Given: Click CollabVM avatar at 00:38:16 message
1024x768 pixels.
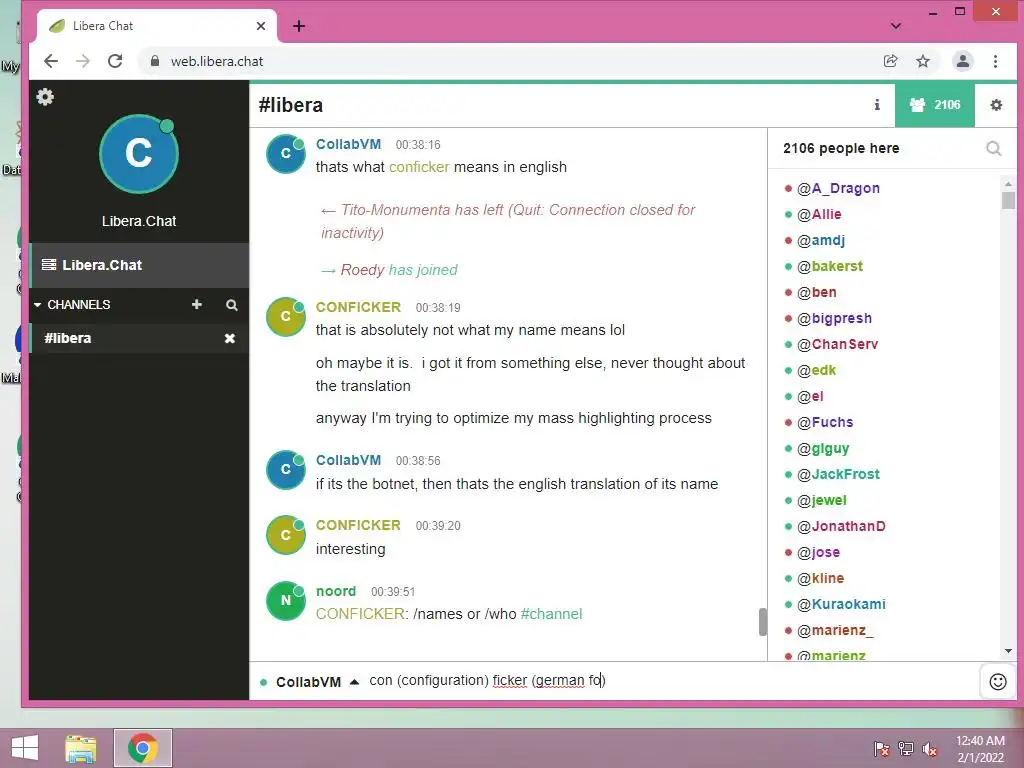Looking at the screenshot, I should (285, 154).
